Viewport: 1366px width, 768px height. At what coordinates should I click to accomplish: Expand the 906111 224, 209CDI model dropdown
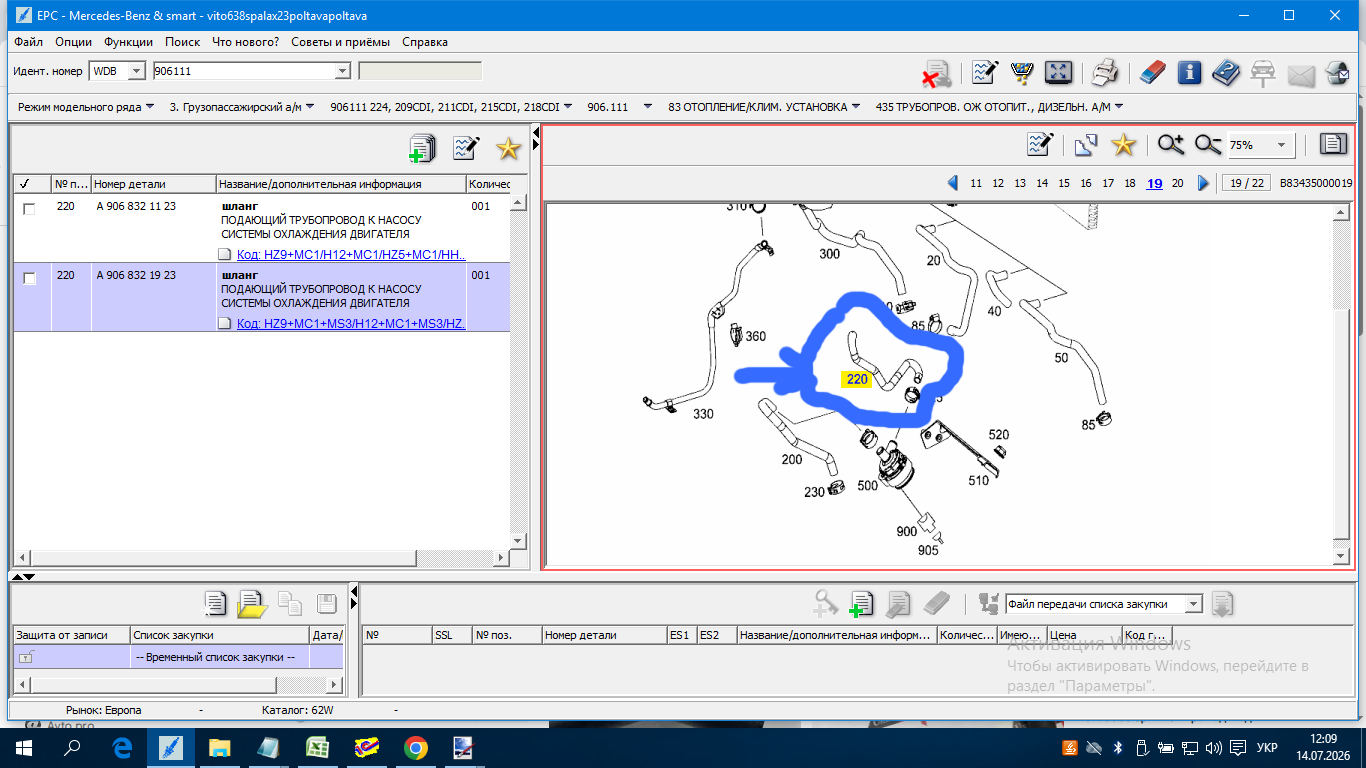click(568, 107)
